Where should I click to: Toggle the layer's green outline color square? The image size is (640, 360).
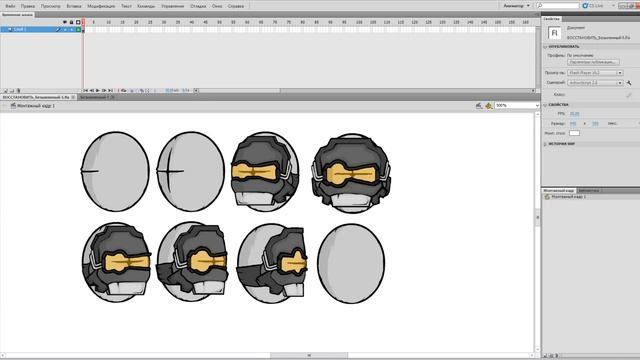click(78, 29)
